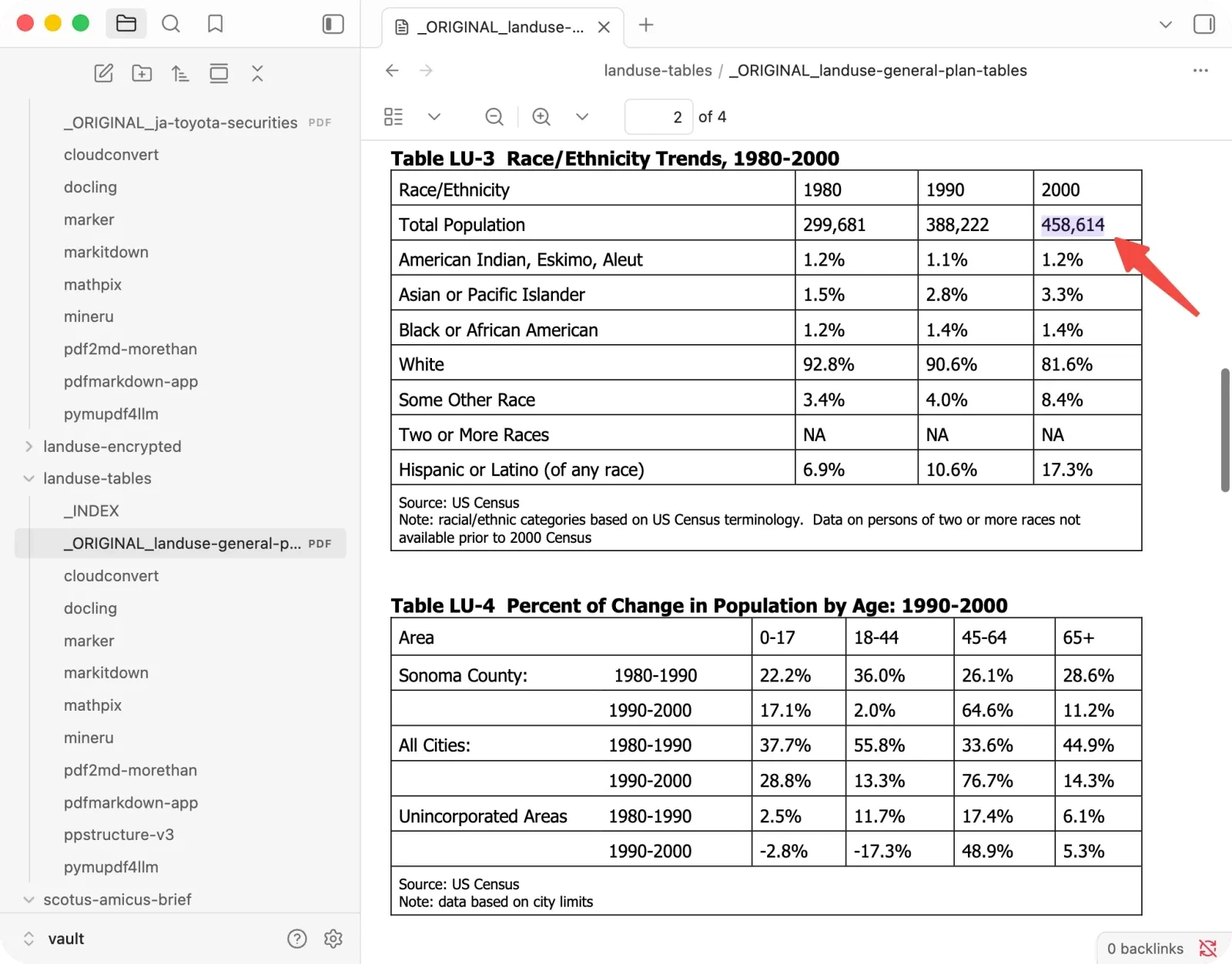Open more options ellipsis menu
The image size is (1232, 964).
point(1200,71)
